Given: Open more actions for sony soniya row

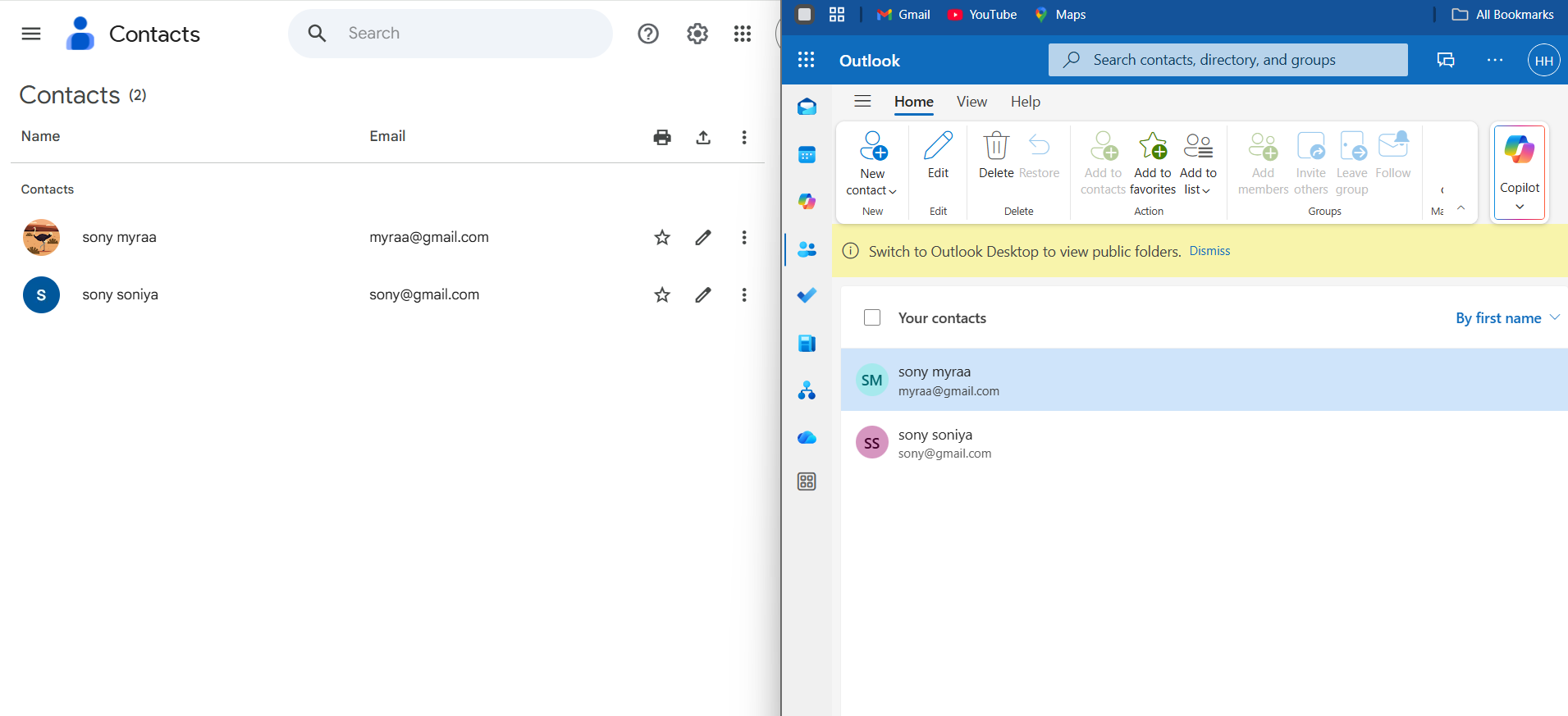Looking at the screenshot, I should click(744, 294).
